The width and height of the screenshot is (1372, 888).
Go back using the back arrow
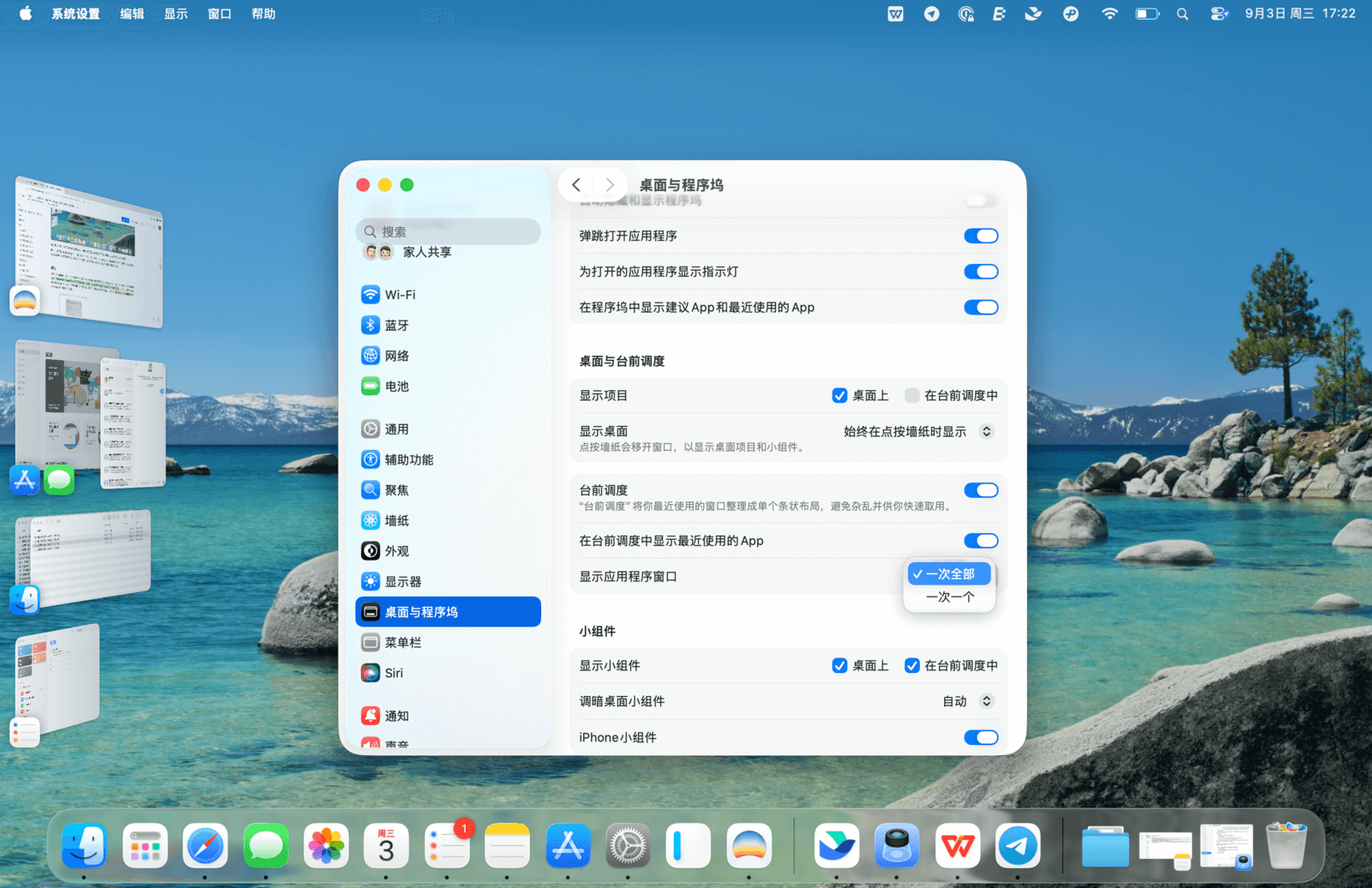[x=576, y=185]
